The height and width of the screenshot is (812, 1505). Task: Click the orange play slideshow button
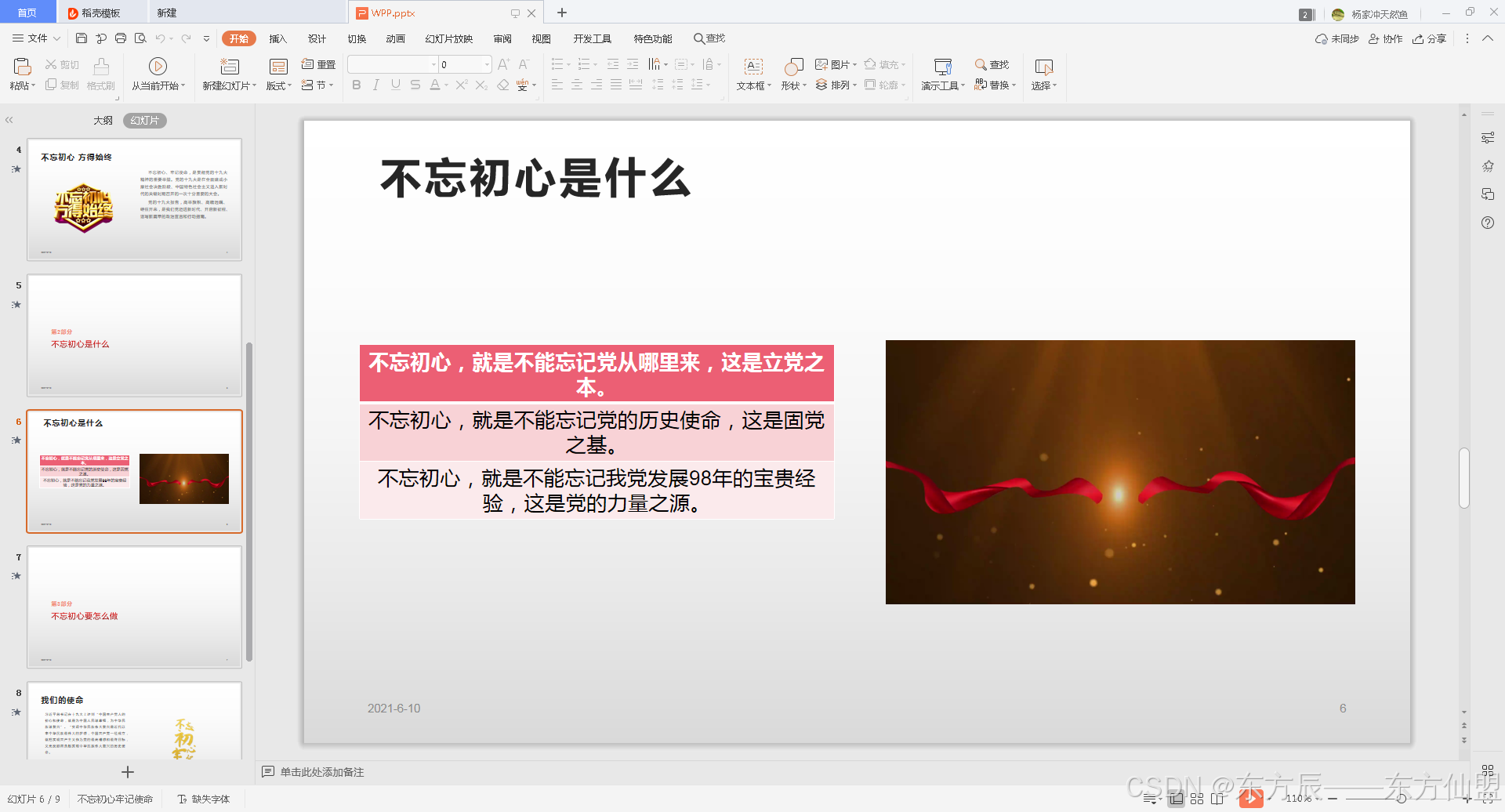tap(1251, 799)
